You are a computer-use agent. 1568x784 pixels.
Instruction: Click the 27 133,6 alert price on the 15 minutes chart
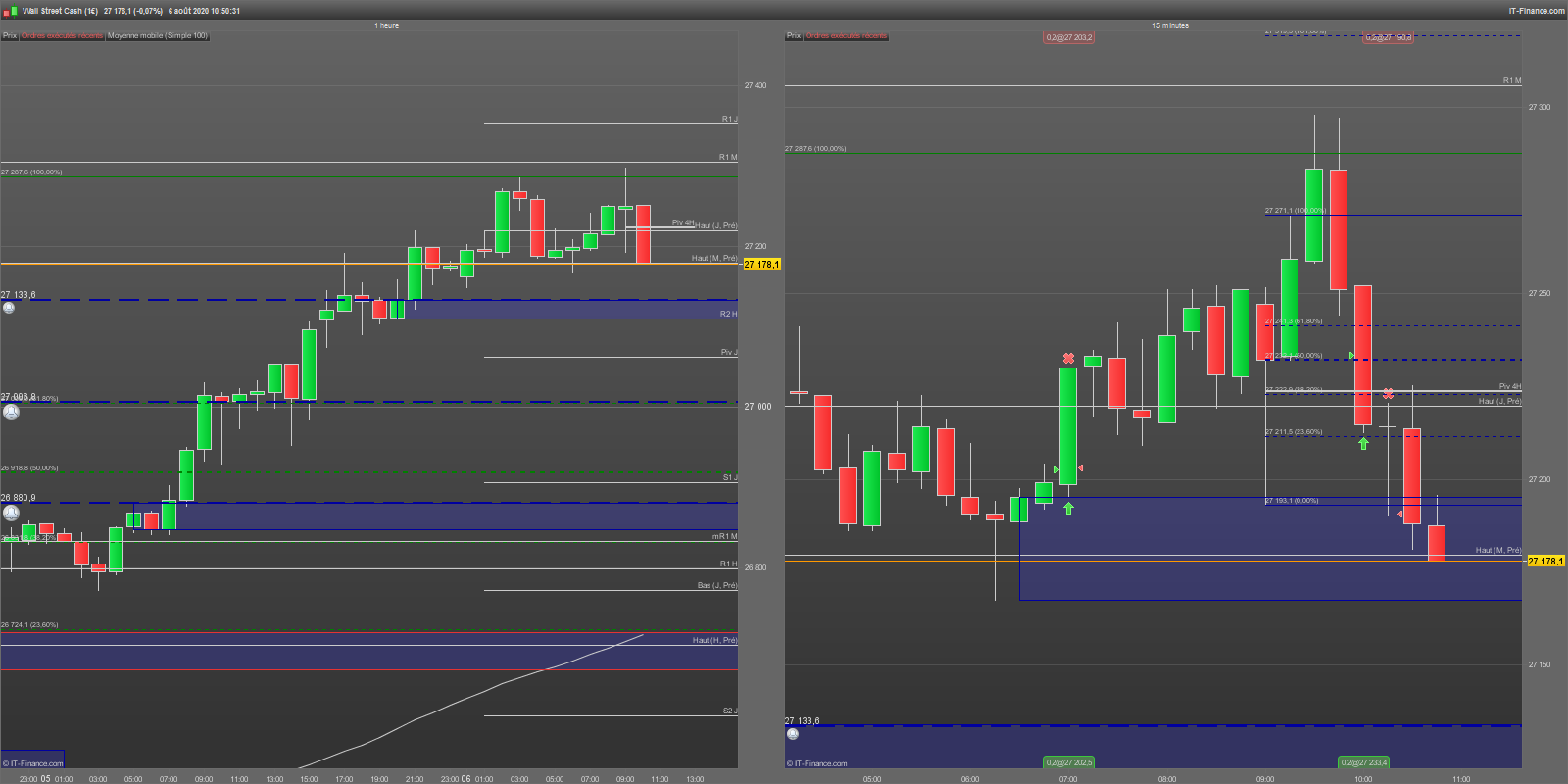(803, 720)
